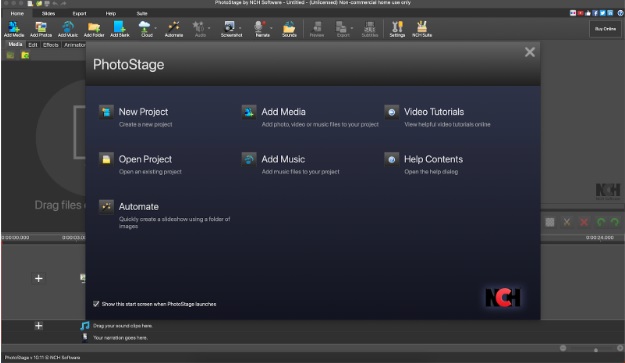Click the YouTube icon in top-right bar
This screenshot has height=363, width=625.
[580, 13]
